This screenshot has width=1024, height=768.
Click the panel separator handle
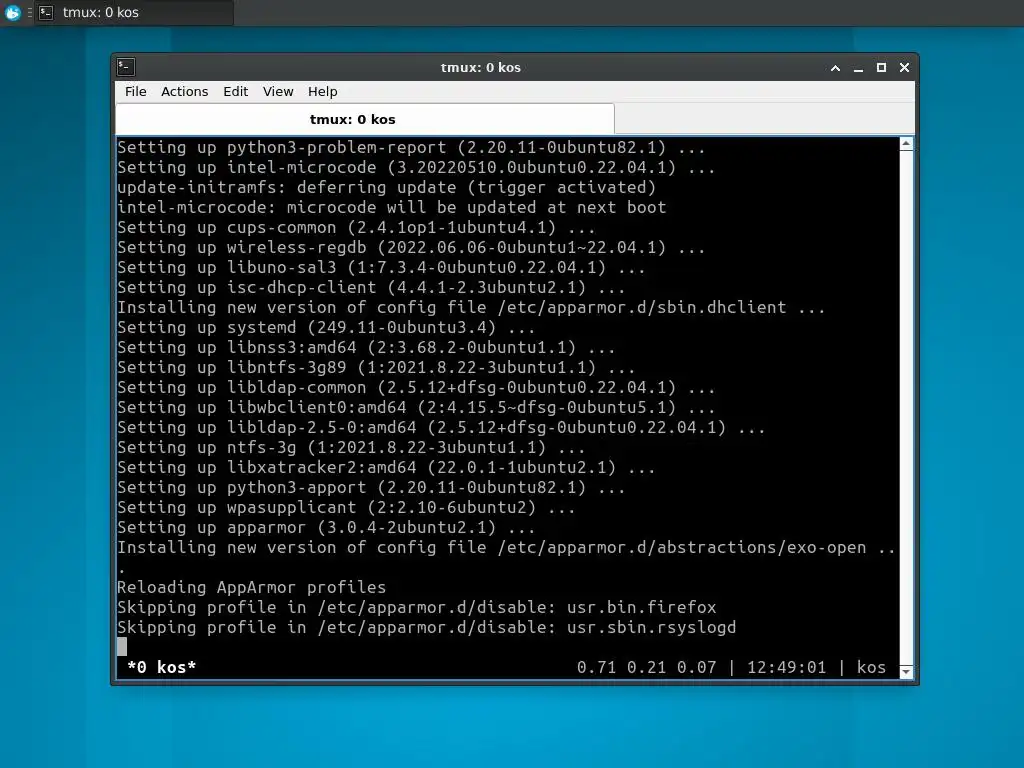coord(29,12)
